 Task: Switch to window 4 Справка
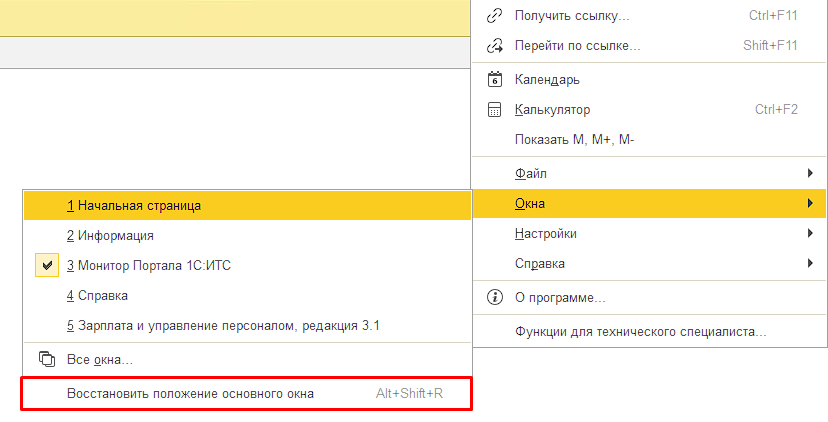[x=247, y=295]
